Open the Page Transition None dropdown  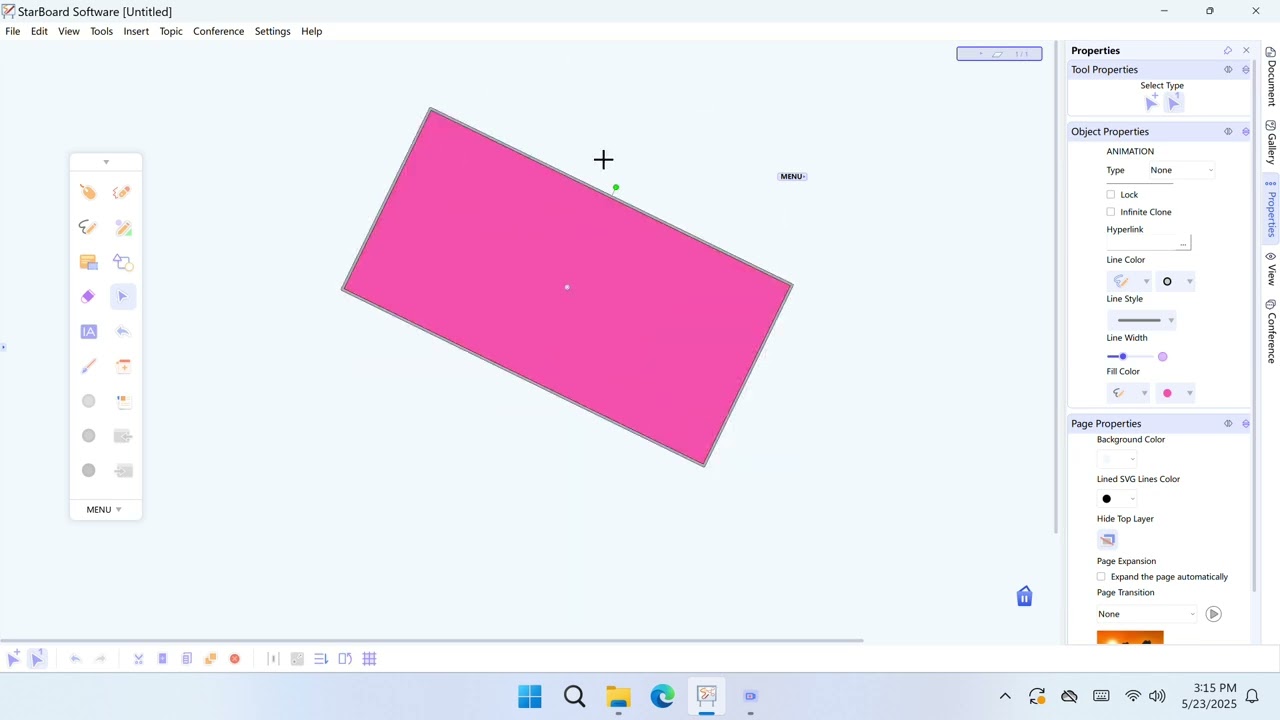pos(1146,614)
